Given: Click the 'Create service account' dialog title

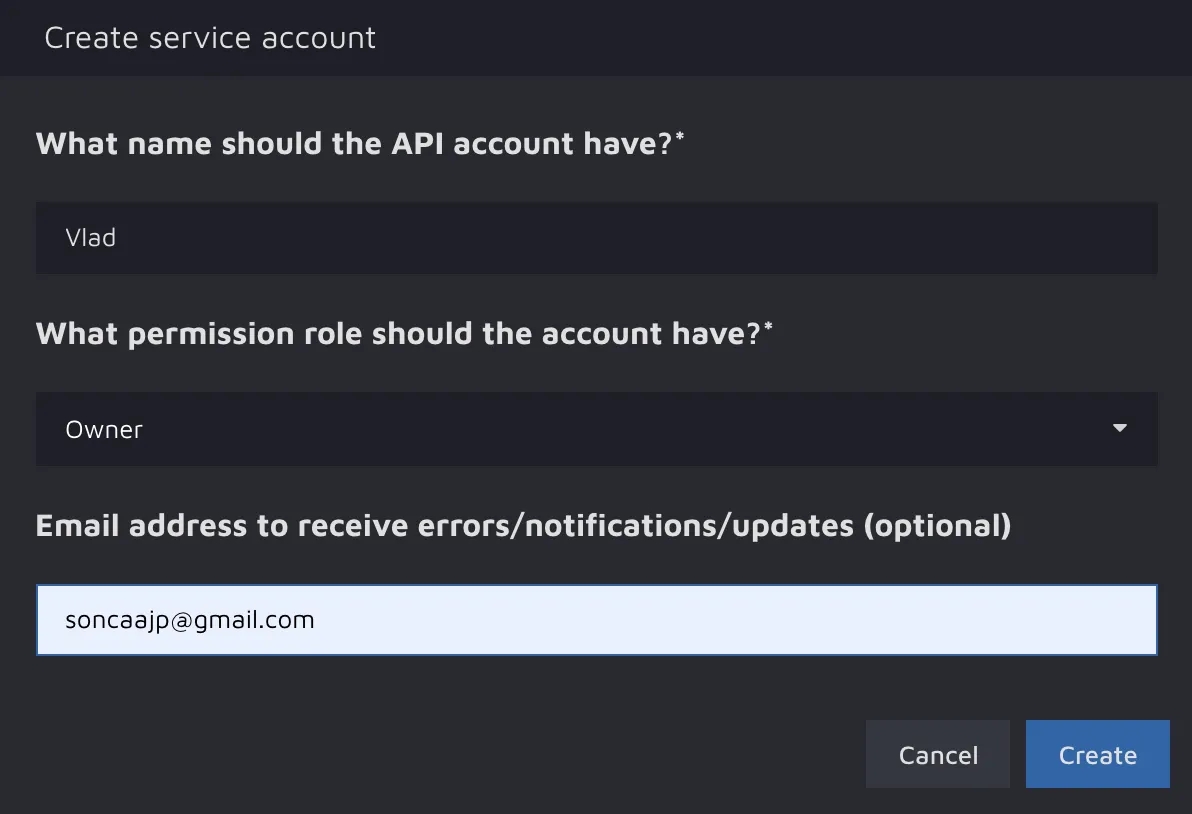Looking at the screenshot, I should click(x=210, y=38).
